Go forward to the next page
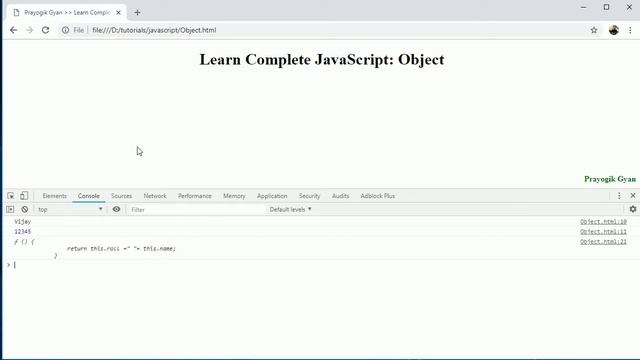Screen dimensions: 640x360 click(x=29, y=30)
